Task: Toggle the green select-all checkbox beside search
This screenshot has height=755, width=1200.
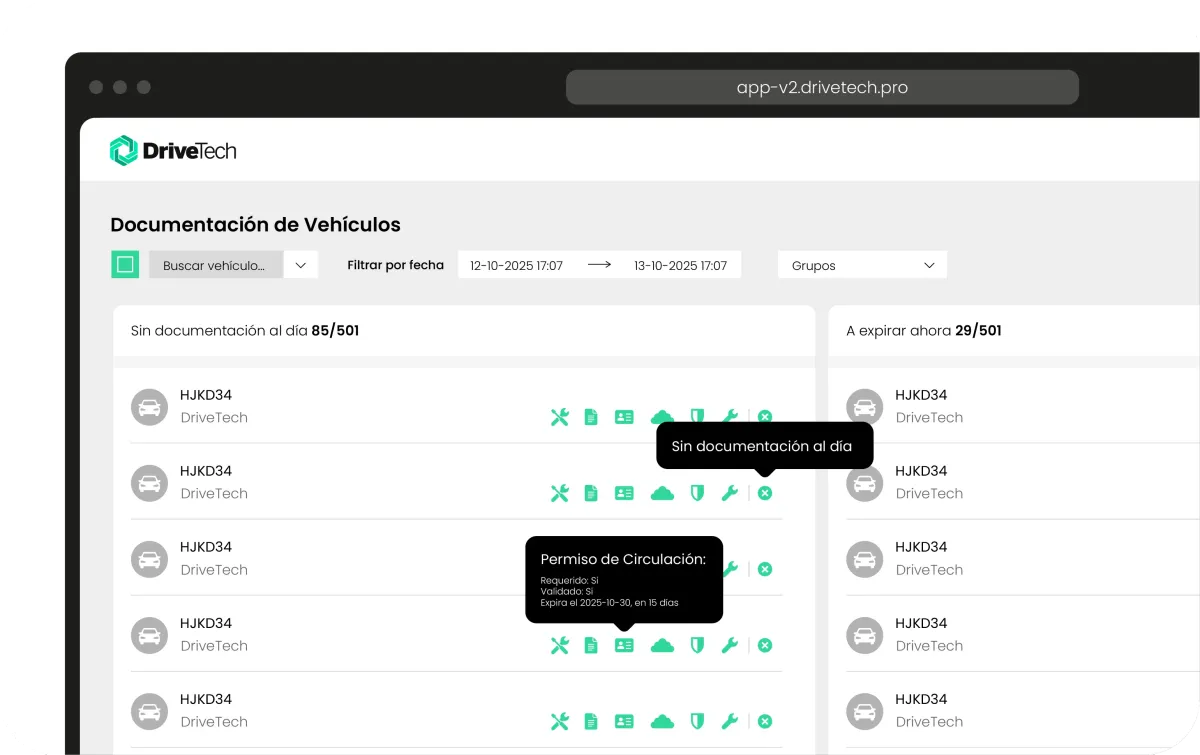Action: point(125,265)
